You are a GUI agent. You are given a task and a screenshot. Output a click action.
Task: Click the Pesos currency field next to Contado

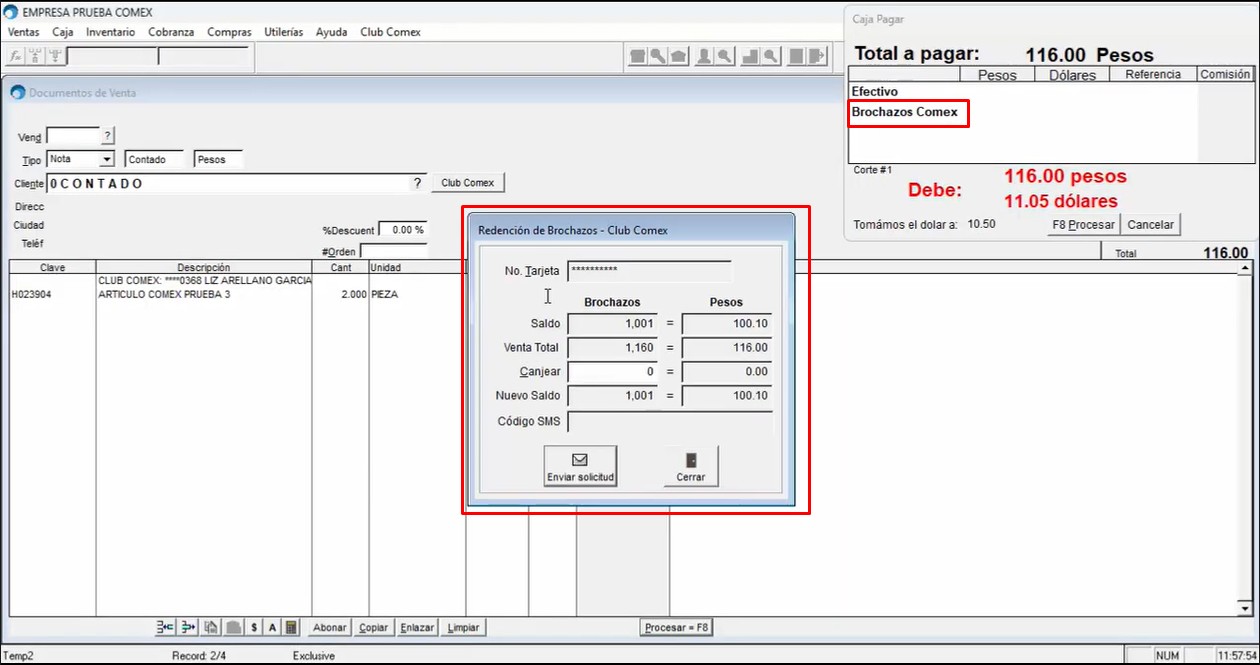point(218,159)
